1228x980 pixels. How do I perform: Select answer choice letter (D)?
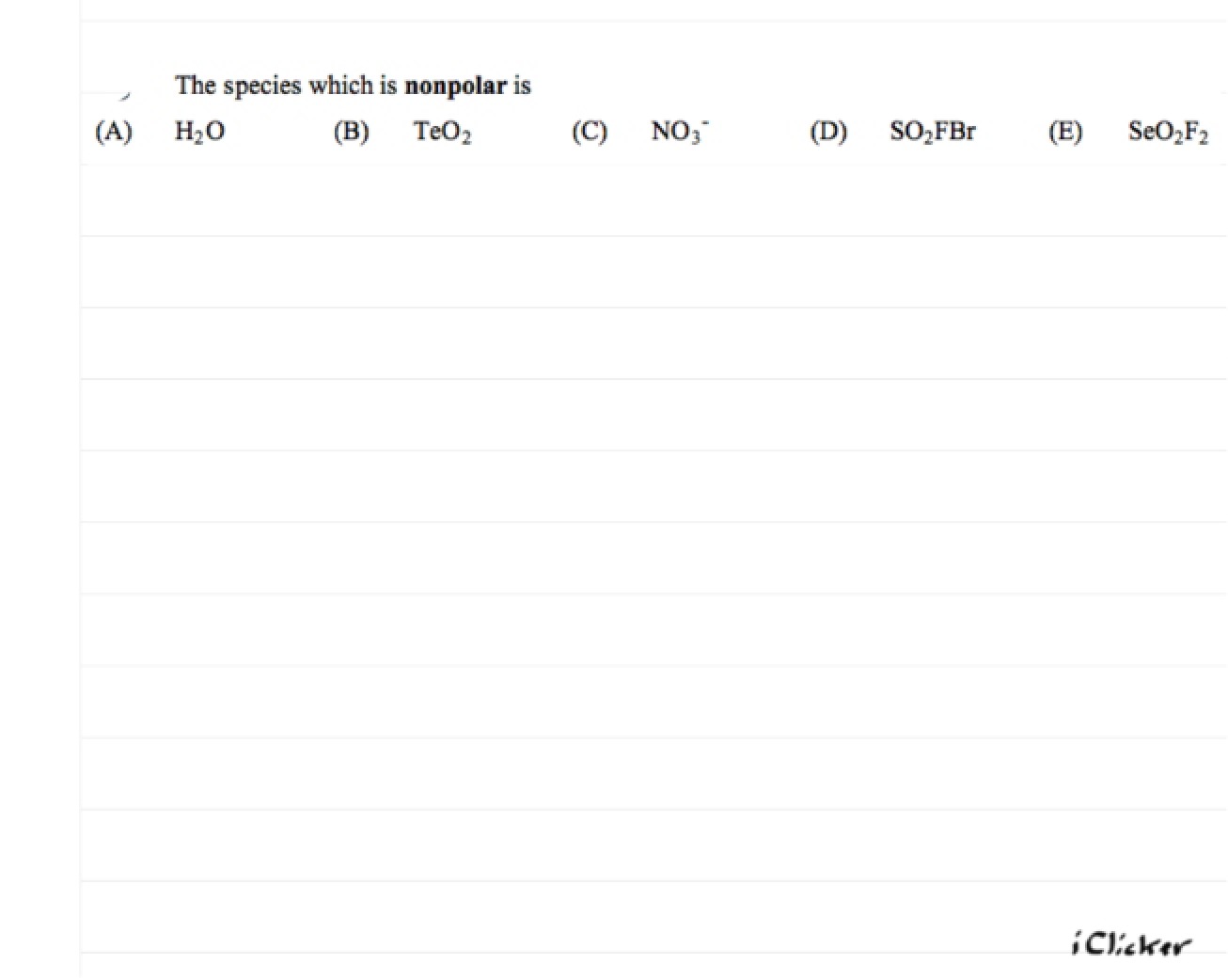(828, 132)
